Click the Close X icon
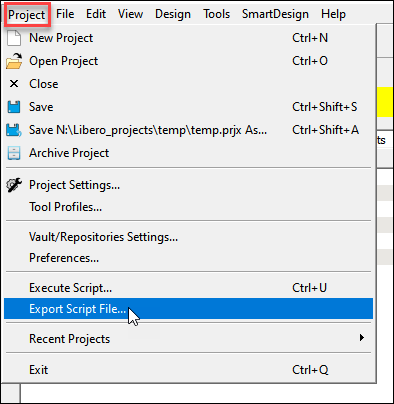394x404 pixels. tap(14, 84)
